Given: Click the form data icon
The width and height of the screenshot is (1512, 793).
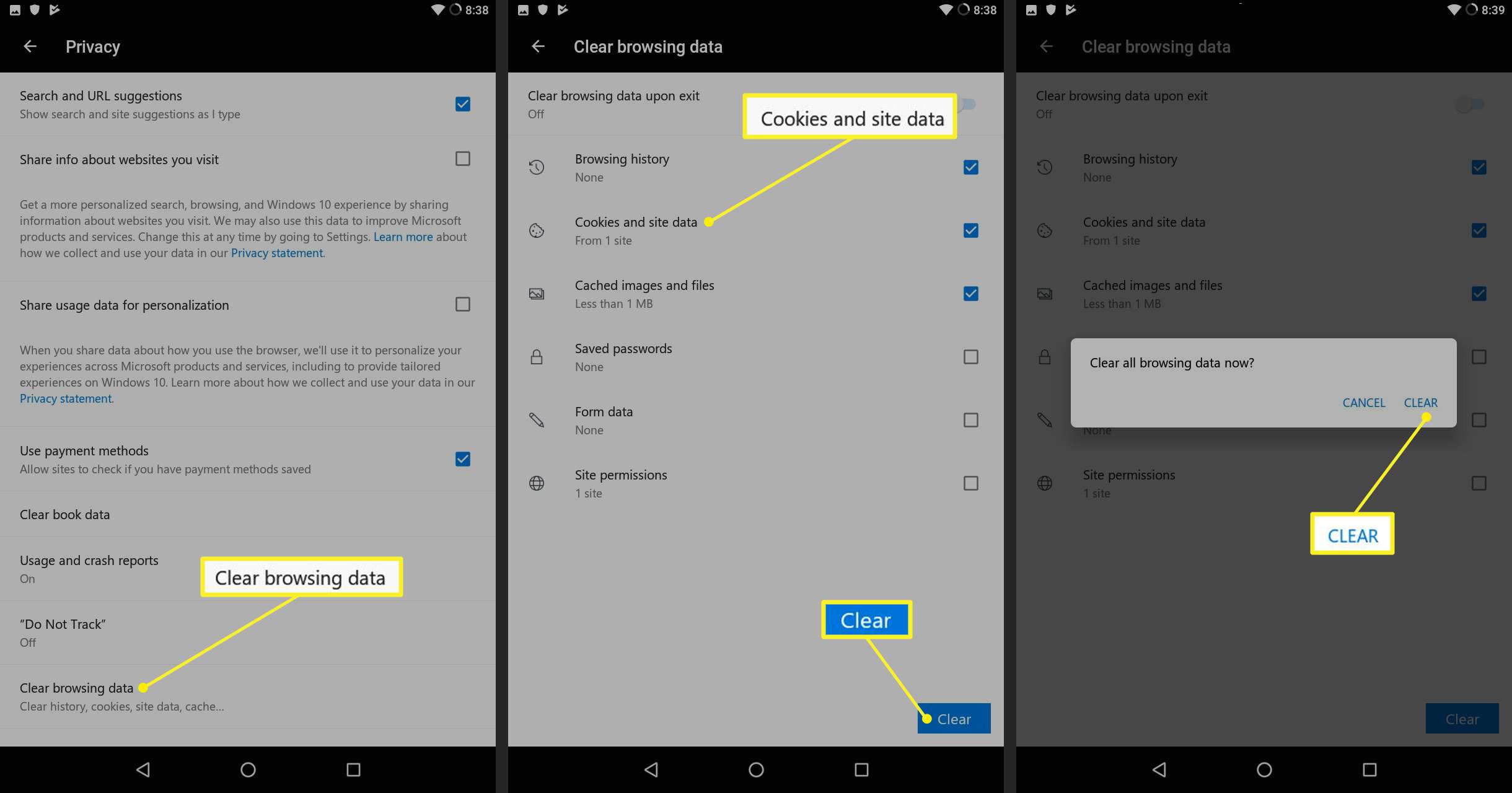Looking at the screenshot, I should pyautogui.click(x=537, y=419).
